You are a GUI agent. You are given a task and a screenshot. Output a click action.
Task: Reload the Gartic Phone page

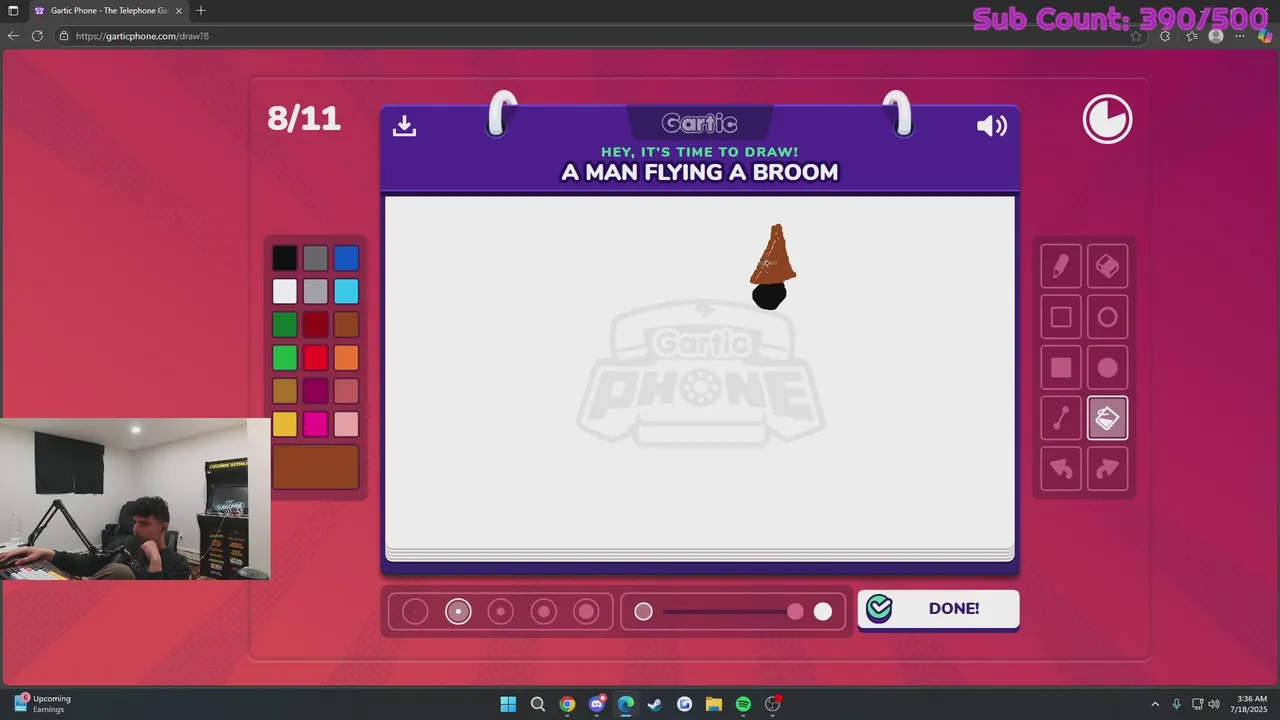click(37, 35)
